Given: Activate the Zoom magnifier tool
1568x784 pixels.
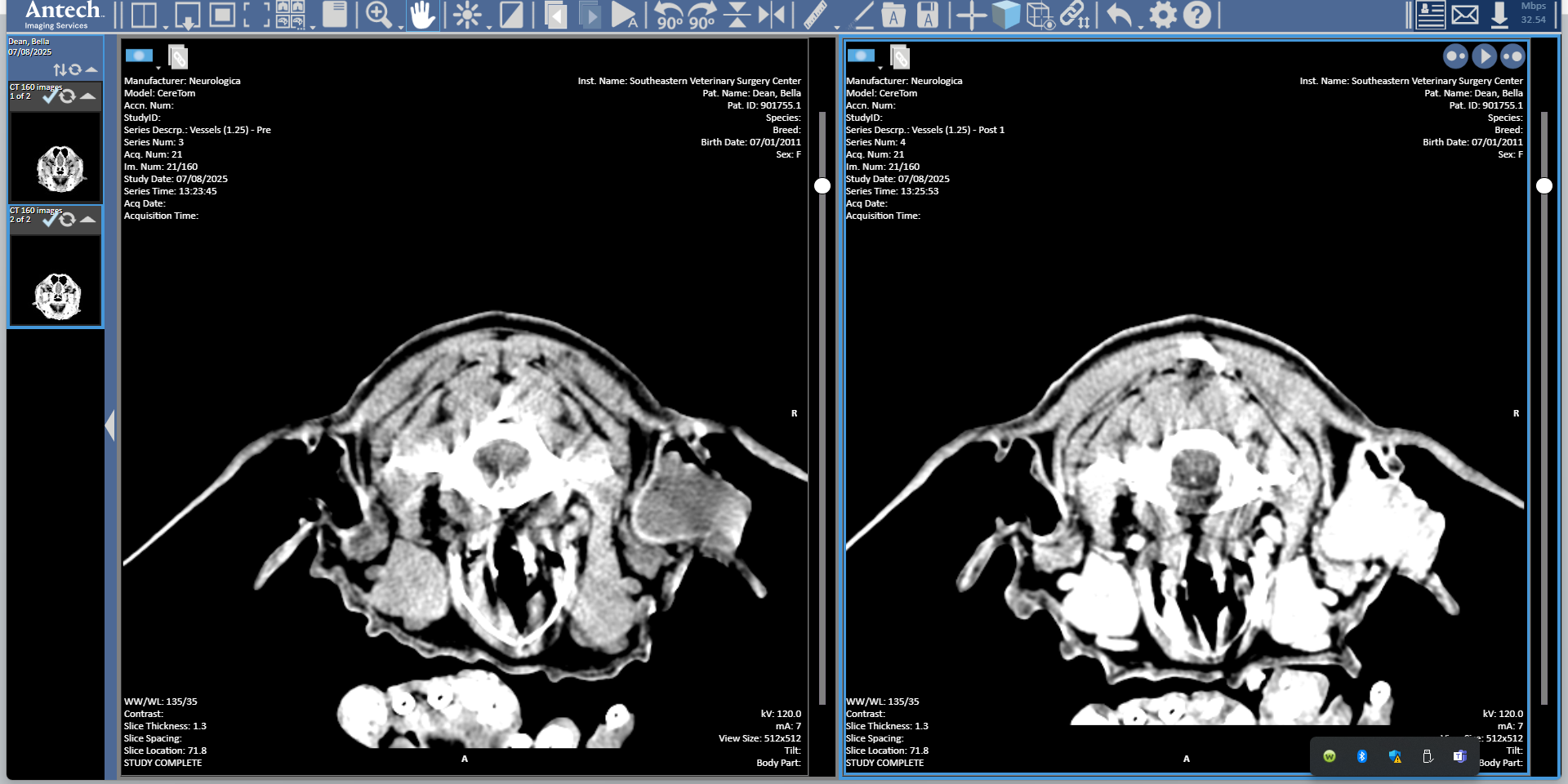Looking at the screenshot, I should [x=378, y=15].
